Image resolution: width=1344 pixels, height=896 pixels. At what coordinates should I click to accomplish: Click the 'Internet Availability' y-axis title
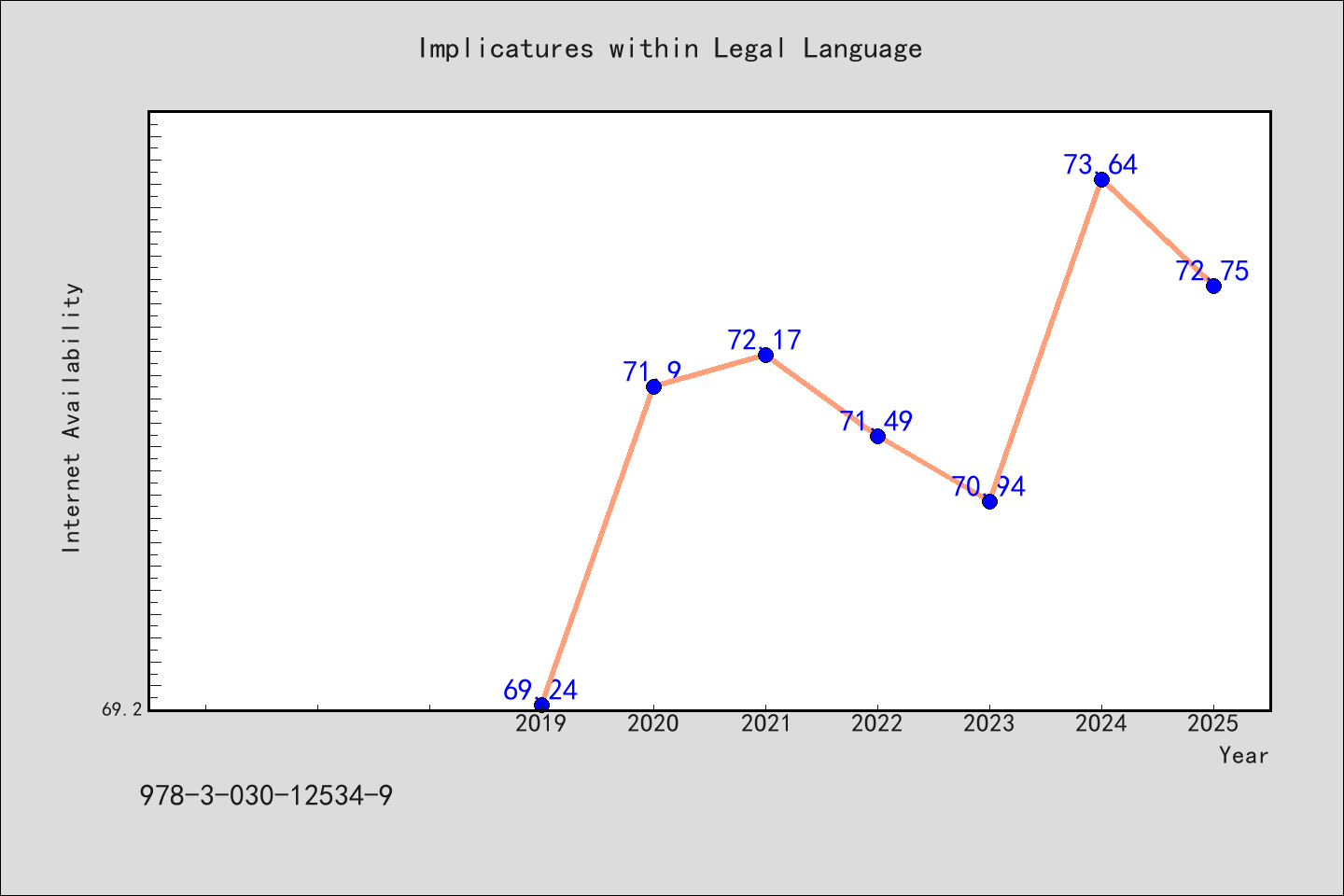(x=72, y=417)
